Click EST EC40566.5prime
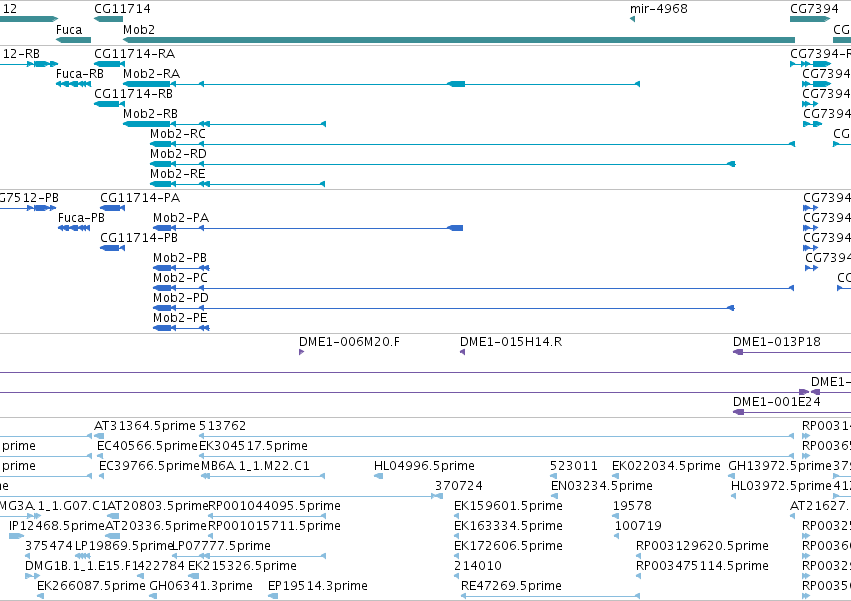 point(101,456)
